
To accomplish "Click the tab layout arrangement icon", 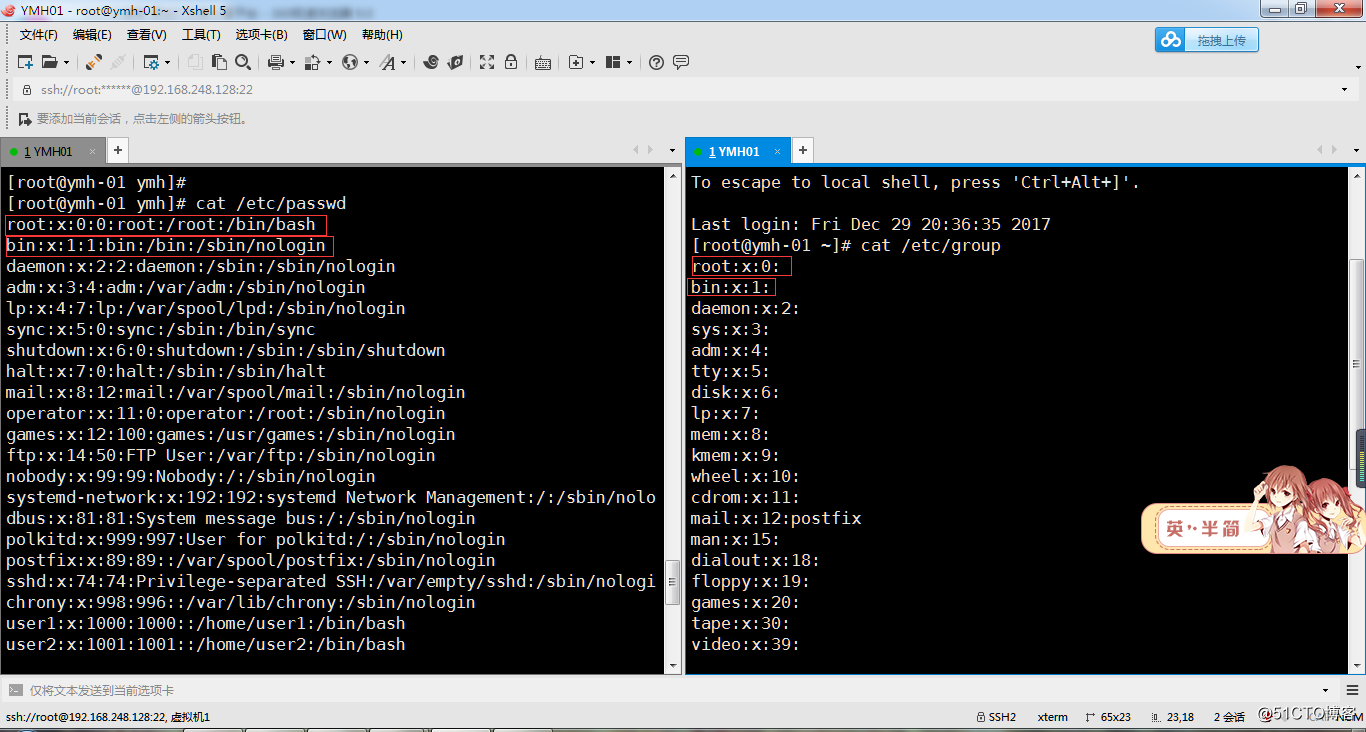I will pyautogui.click(x=613, y=62).
